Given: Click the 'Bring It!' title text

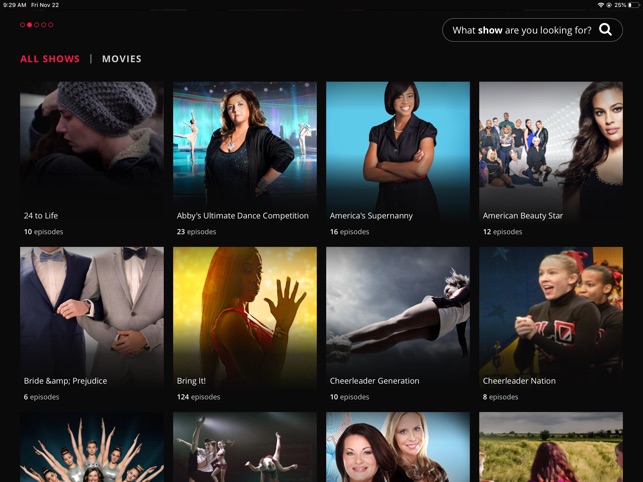Looking at the screenshot, I should point(191,381).
